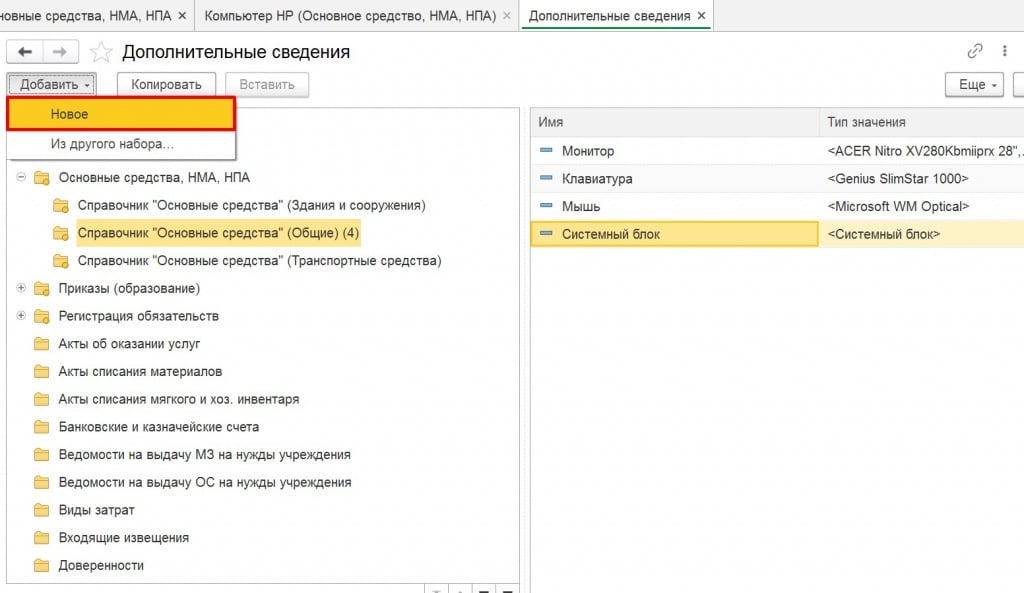Screen dimensions: 1024x593
Task: Close the Дополнительные сведения tab
Action: pyautogui.click(x=701, y=16)
